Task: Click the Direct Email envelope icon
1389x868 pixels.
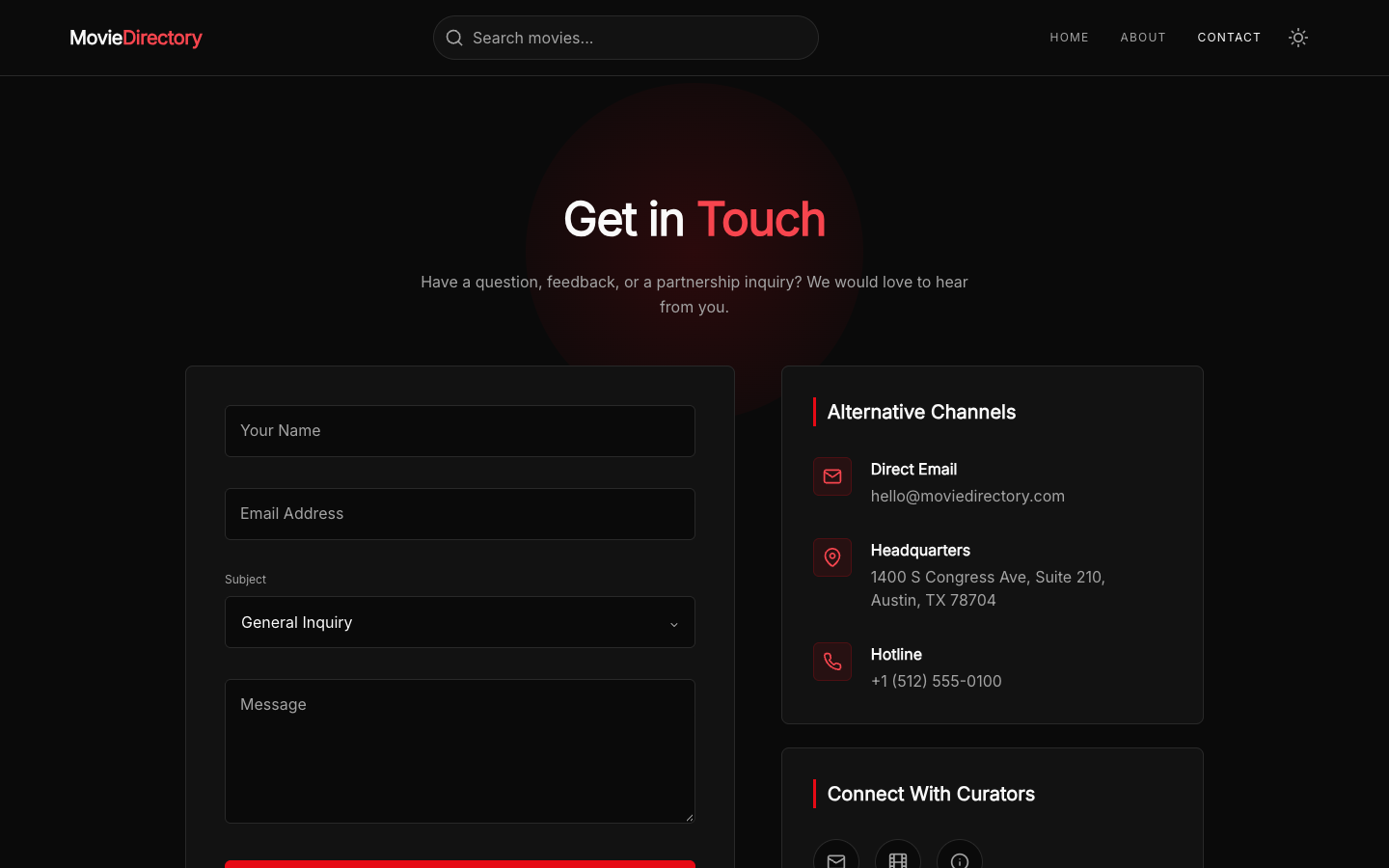Action: [832, 476]
